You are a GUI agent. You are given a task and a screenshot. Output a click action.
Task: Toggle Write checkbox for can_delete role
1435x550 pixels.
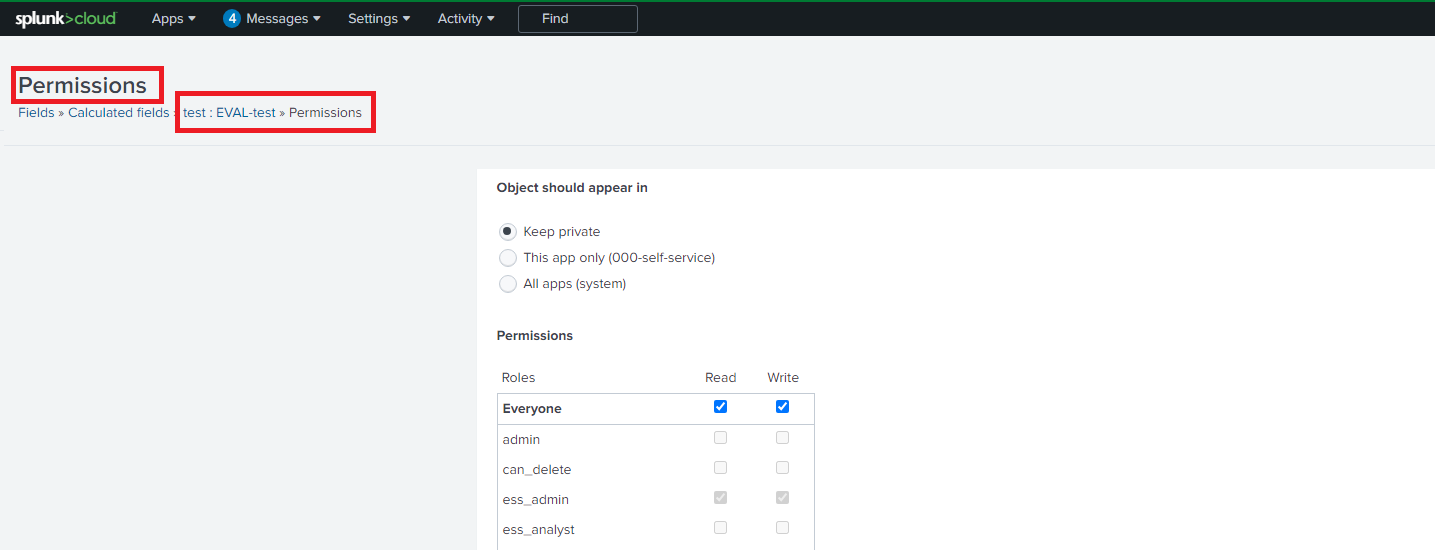[783, 468]
